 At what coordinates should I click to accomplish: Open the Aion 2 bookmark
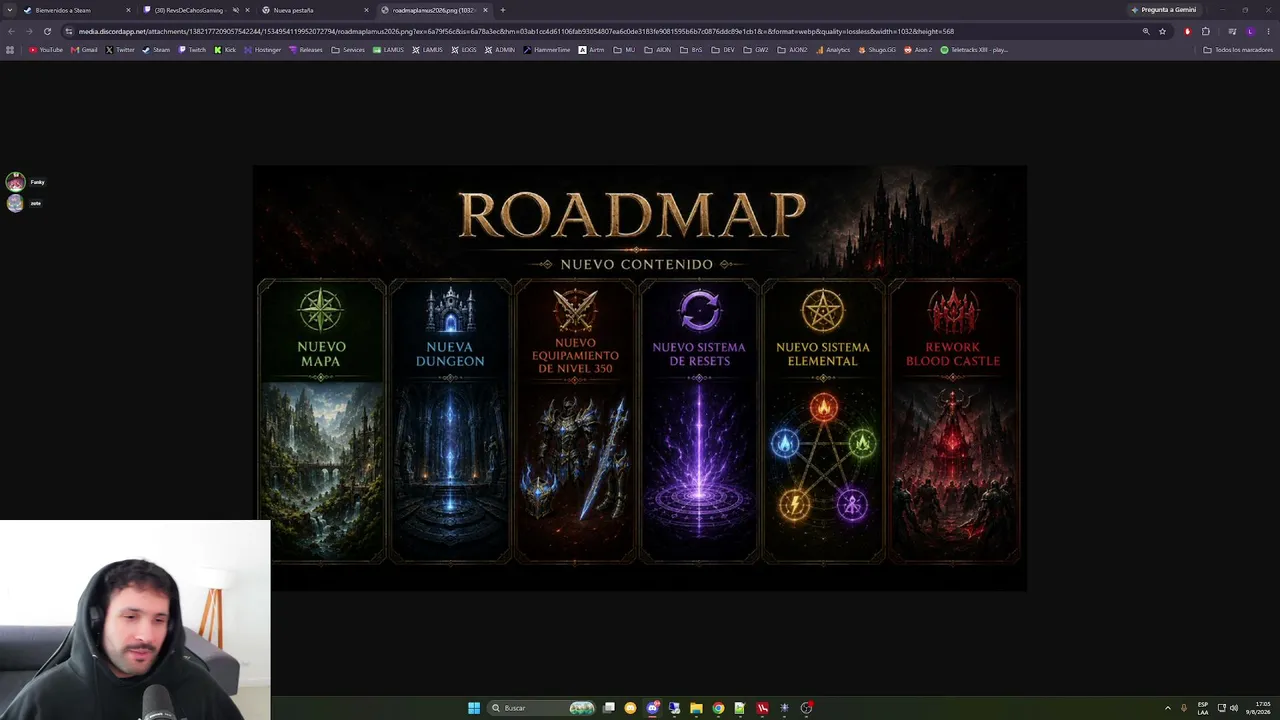[918, 50]
